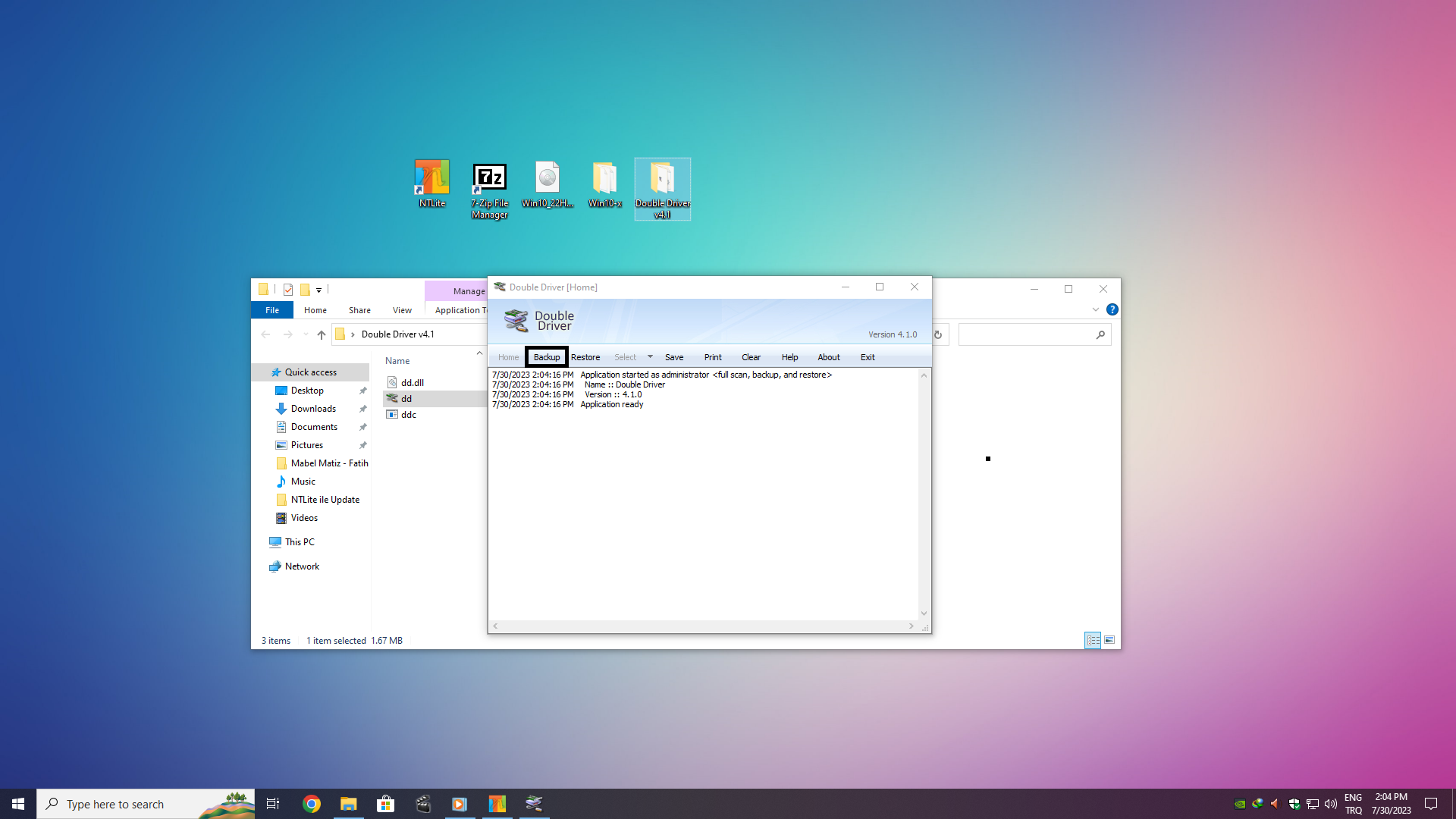Open the View ribbon tab
The image size is (1456, 819).
402,310
